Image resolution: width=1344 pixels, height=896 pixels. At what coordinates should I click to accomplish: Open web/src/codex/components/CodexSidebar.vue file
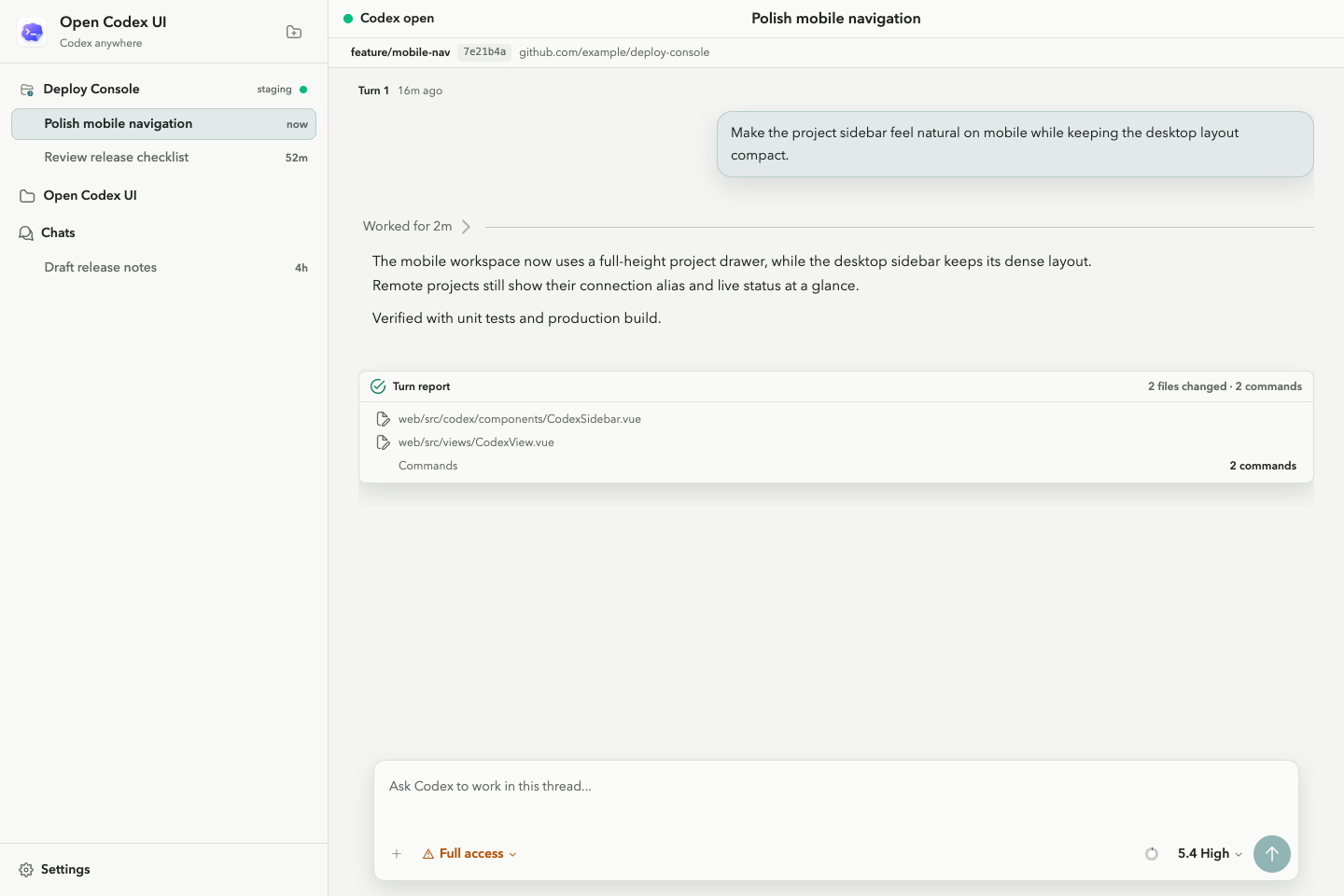(x=520, y=419)
